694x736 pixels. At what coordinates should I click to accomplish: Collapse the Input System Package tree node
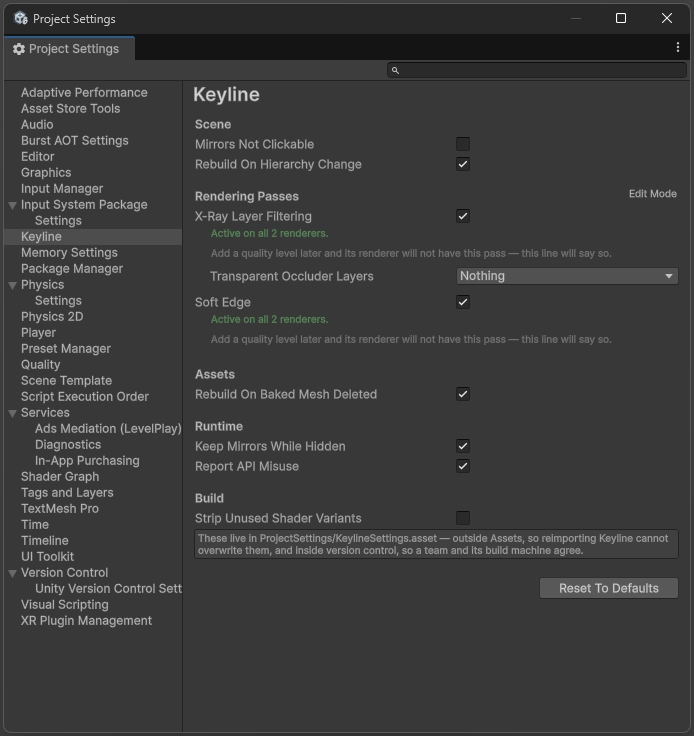13,205
